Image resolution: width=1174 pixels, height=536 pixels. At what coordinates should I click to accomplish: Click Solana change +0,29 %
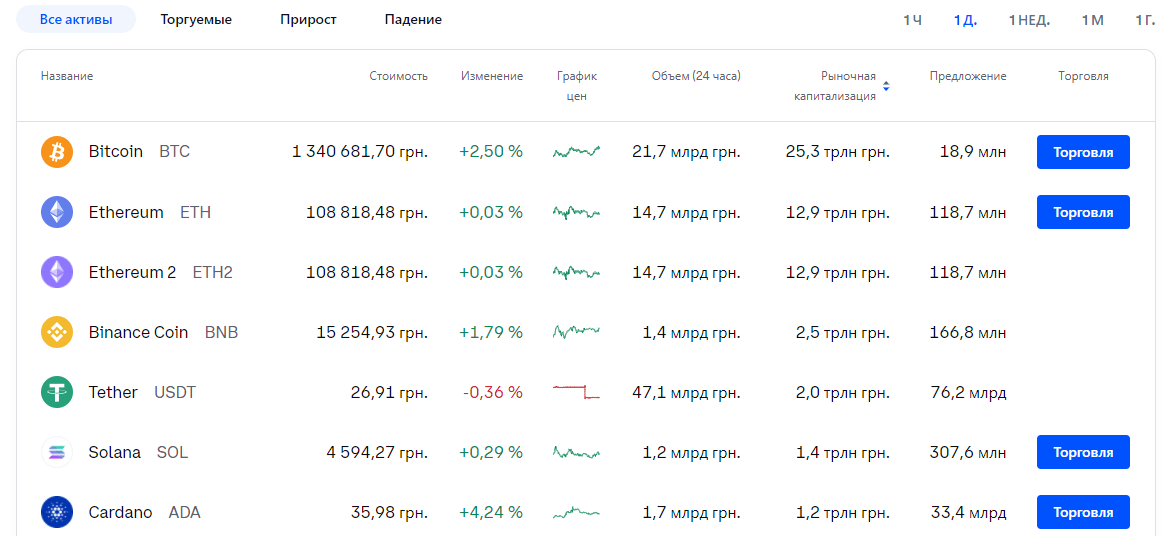(491, 452)
